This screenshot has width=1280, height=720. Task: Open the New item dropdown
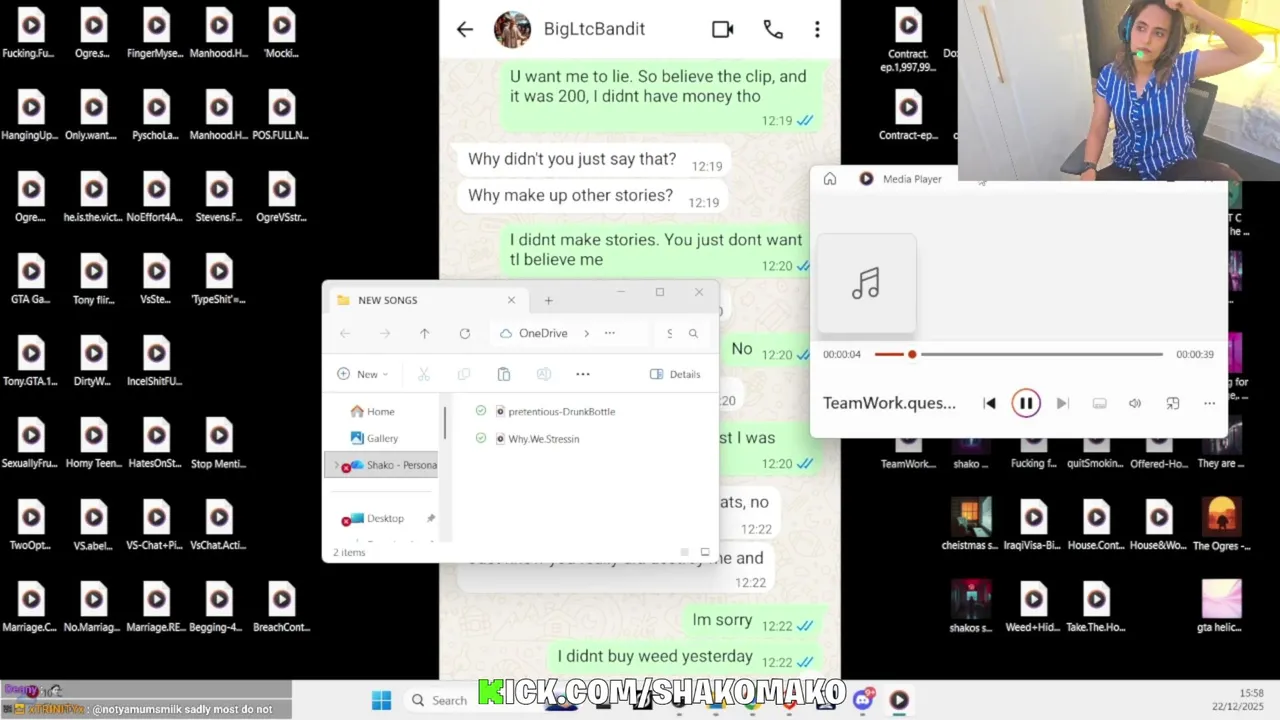tap(363, 374)
